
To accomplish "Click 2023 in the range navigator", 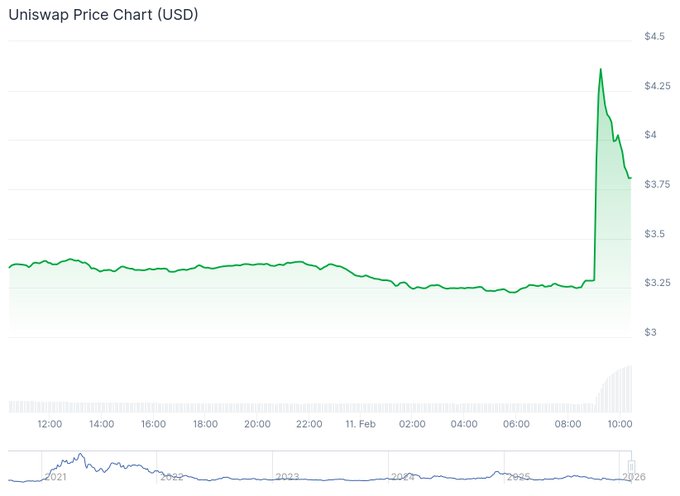I will [287, 477].
